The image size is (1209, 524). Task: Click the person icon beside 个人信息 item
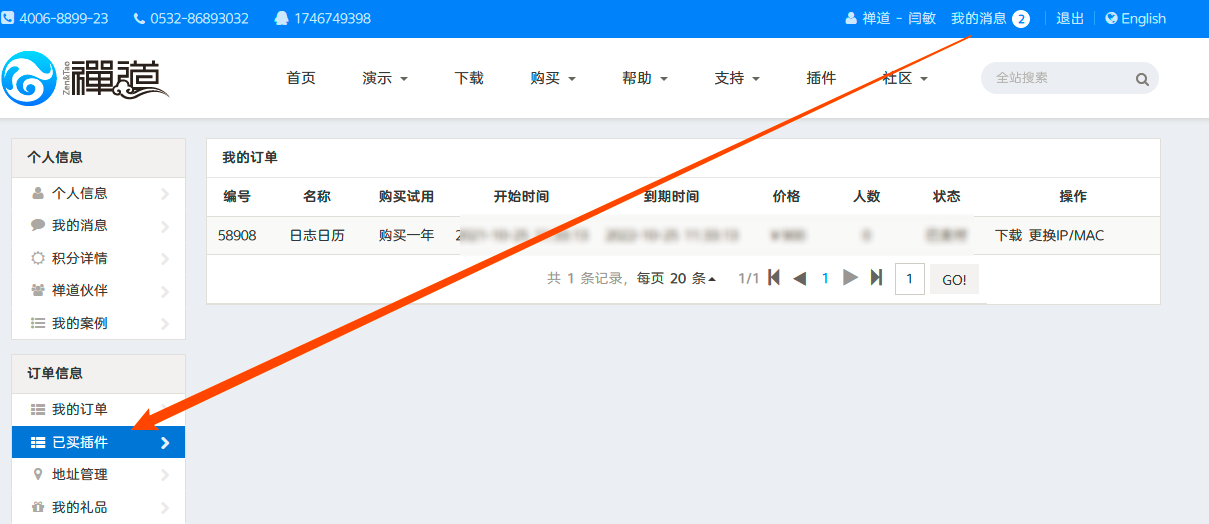coord(38,193)
